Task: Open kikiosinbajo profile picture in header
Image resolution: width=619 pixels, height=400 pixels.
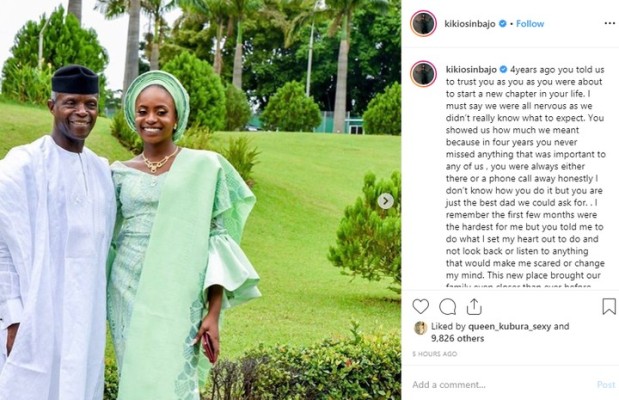Action: [423, 23]
